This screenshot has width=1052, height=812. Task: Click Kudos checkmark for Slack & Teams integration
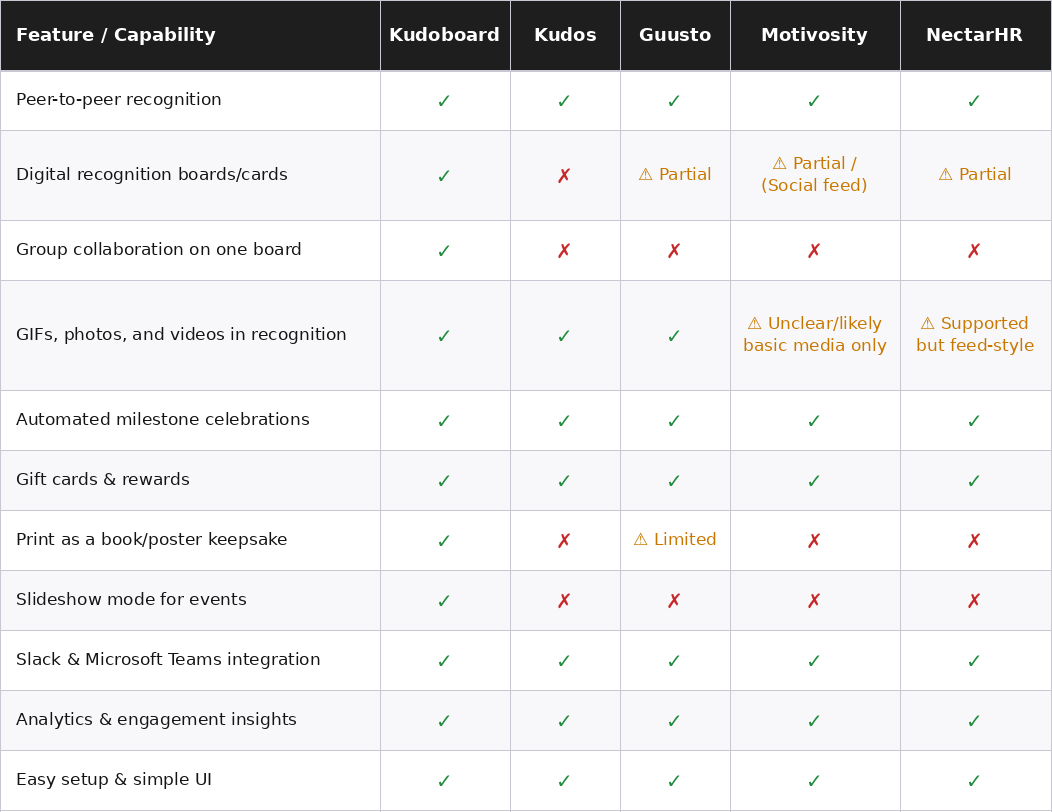click(564, 661)
